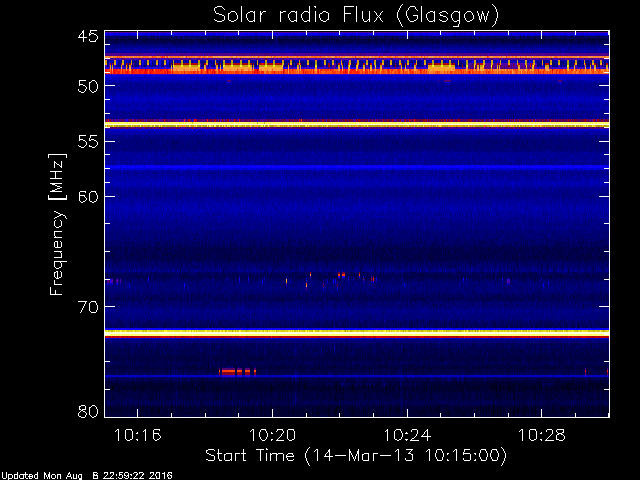Click the "70" frequency tick label

tap(88, 307)
